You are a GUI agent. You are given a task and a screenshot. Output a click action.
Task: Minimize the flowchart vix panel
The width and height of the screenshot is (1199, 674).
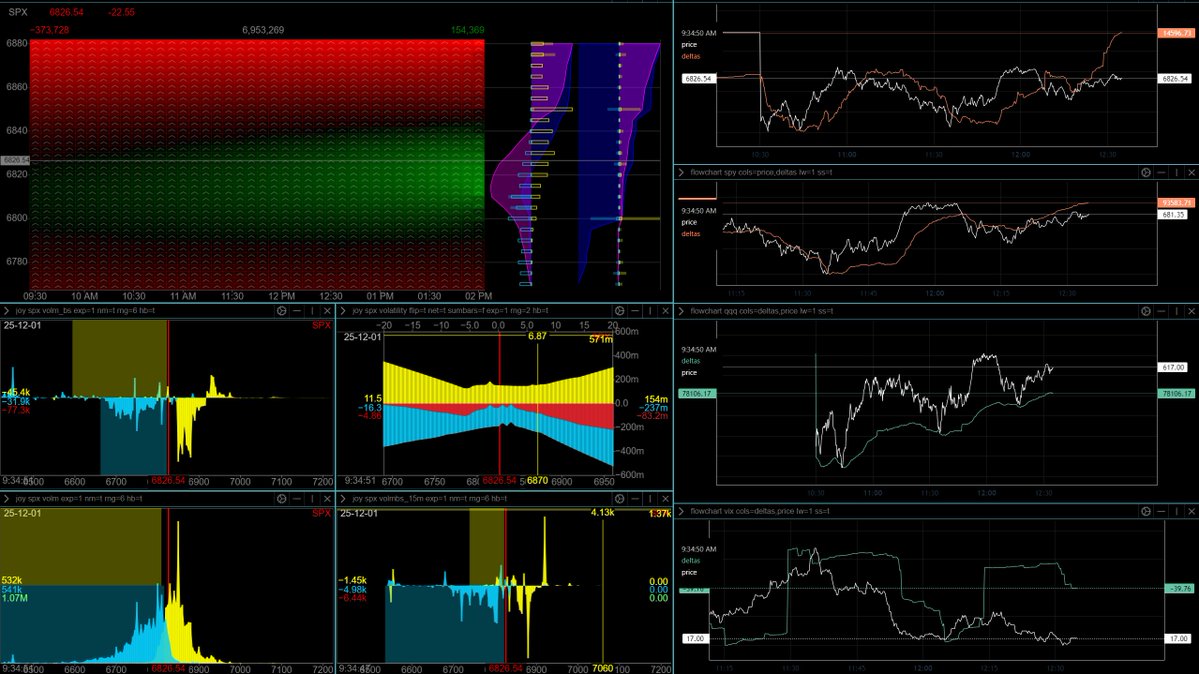click(1161, 511)
